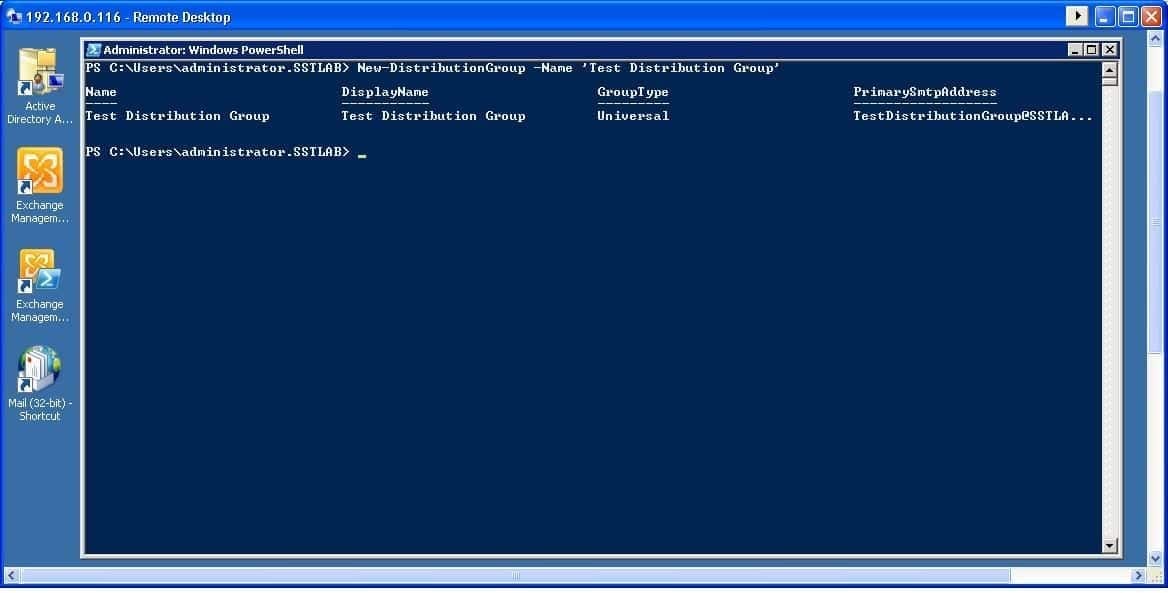
Task: Close the Administrator: Windows PowerShell window
Action: tap(1109, 50)
